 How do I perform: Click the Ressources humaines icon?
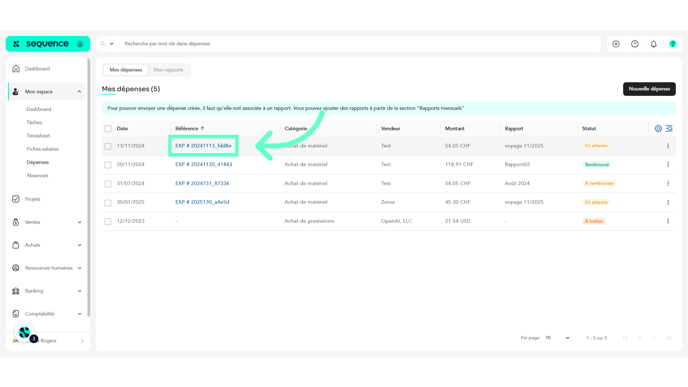(x=16, y=268)
